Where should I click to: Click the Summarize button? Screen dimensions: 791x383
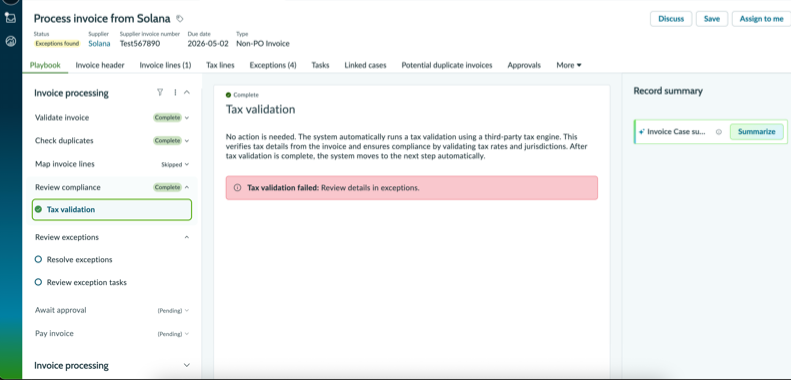click(756, 132)
